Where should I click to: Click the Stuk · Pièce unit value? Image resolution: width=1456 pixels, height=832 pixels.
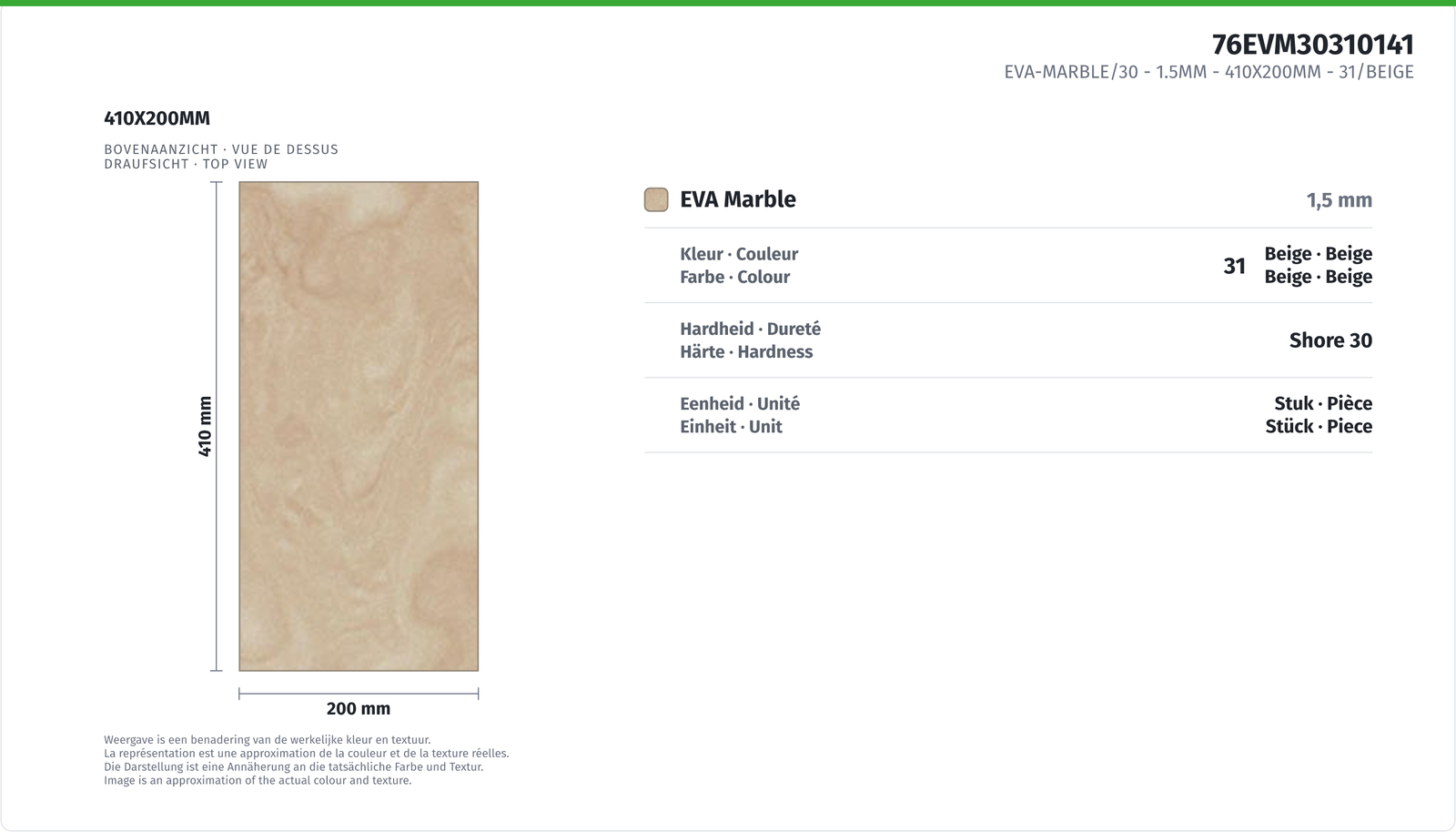(1323, 403)
